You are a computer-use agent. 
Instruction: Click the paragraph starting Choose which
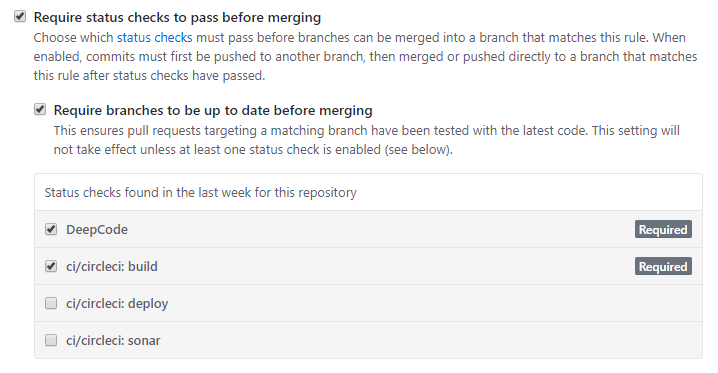click(x=365, y=56)
